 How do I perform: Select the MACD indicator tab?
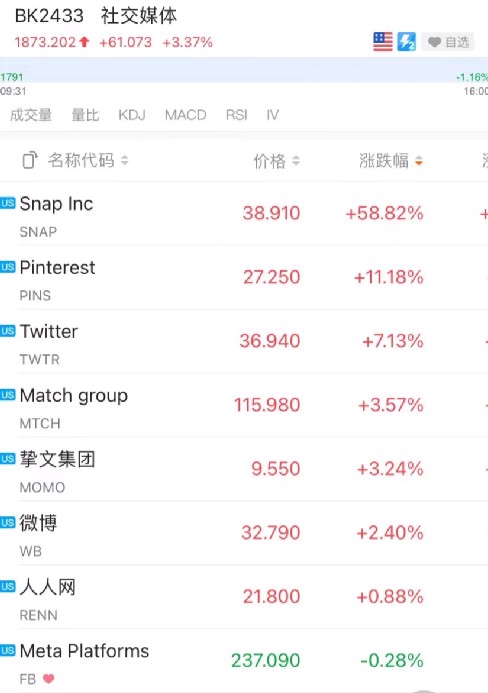click(186, 115)
